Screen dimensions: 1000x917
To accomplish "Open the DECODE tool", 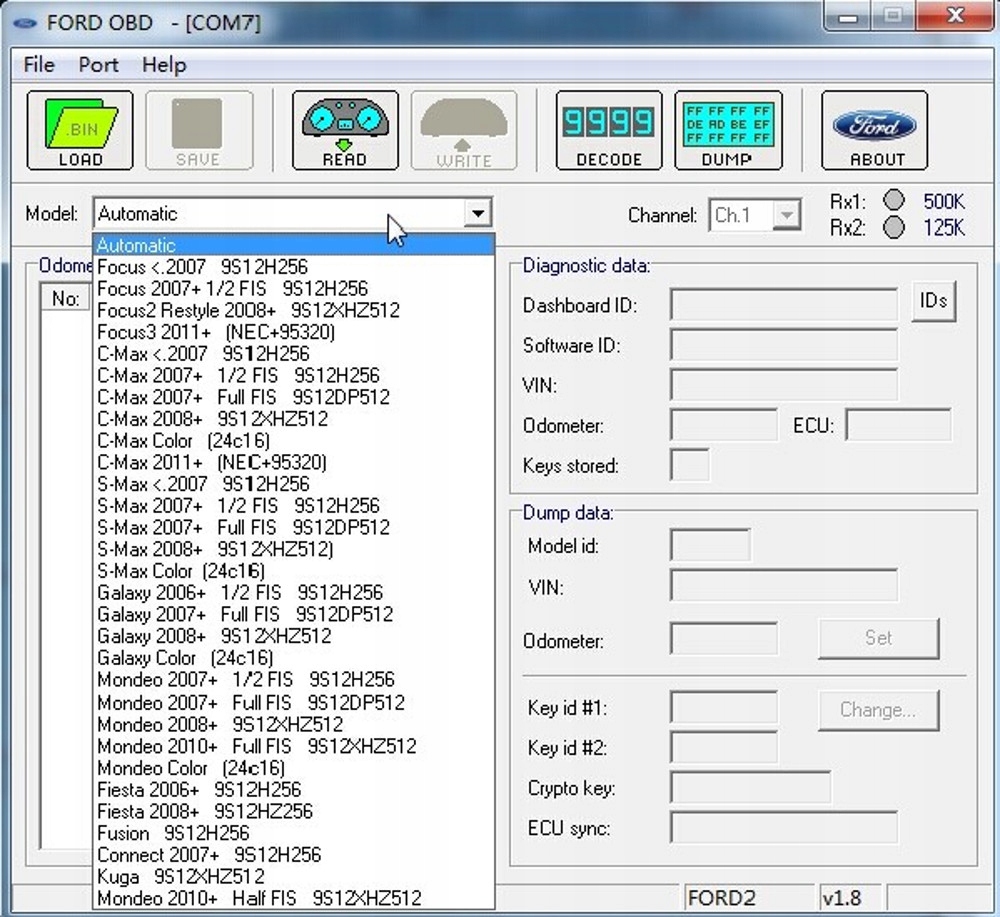I will [608, 130].
